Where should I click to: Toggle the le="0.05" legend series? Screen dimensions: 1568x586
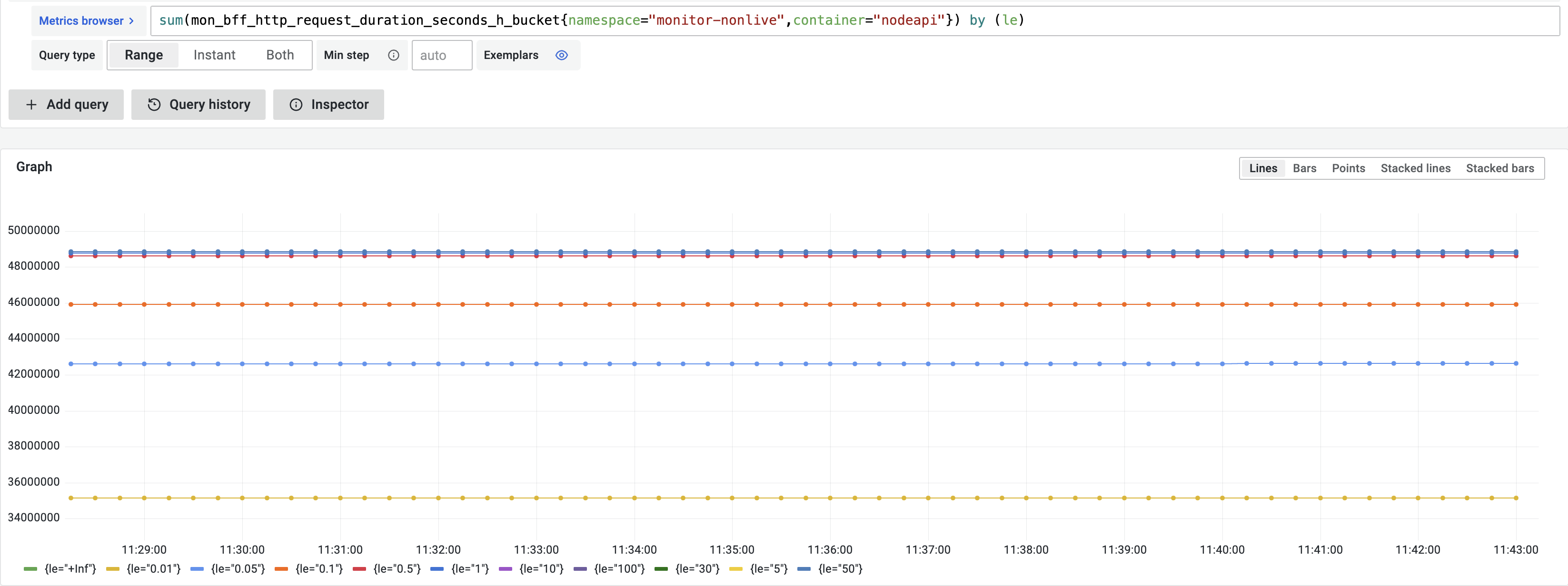coord(238,569)
